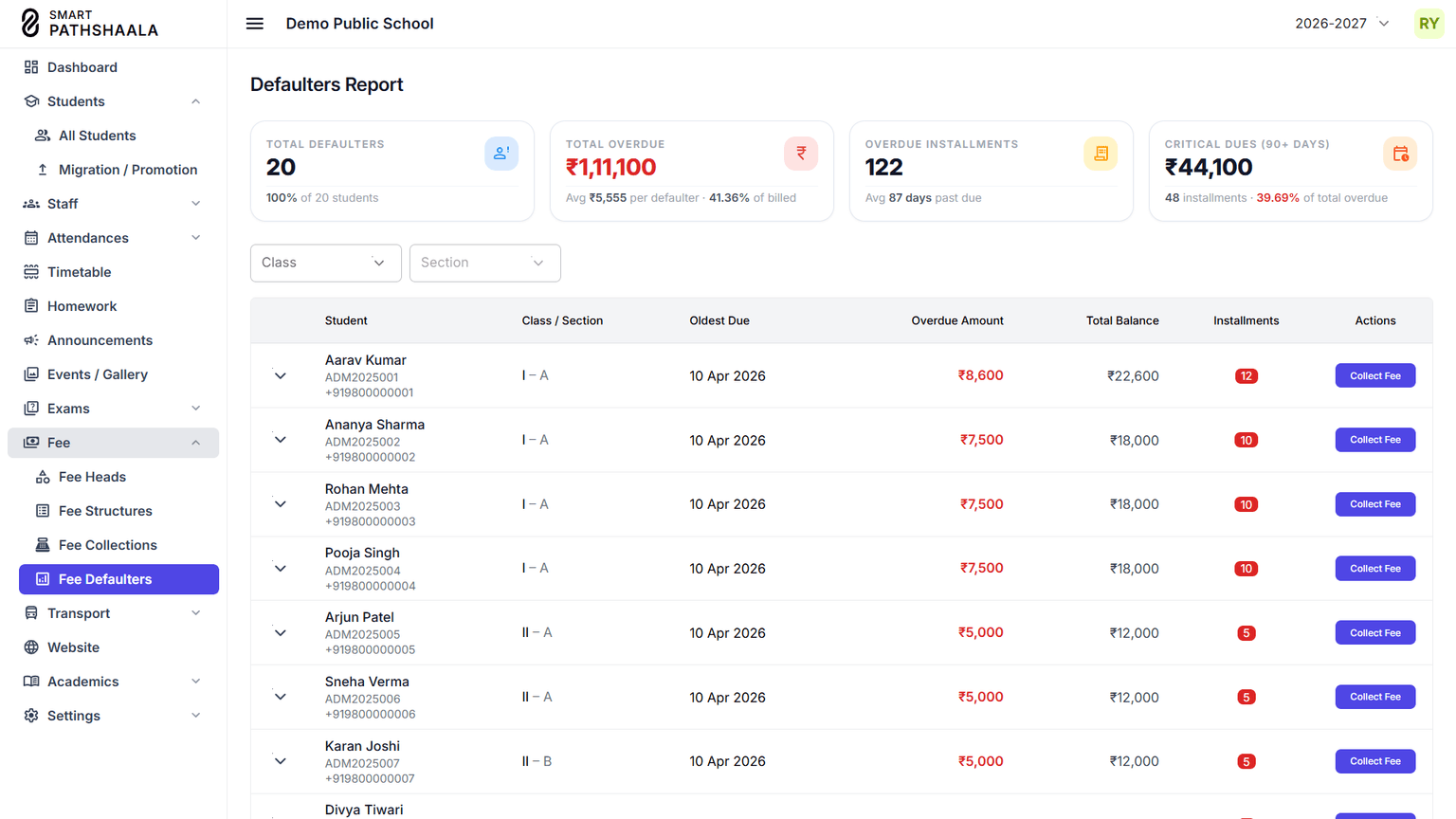Select Fee Defaulters menu item
Screen dimensions: 1456x819
pos(118,579)
